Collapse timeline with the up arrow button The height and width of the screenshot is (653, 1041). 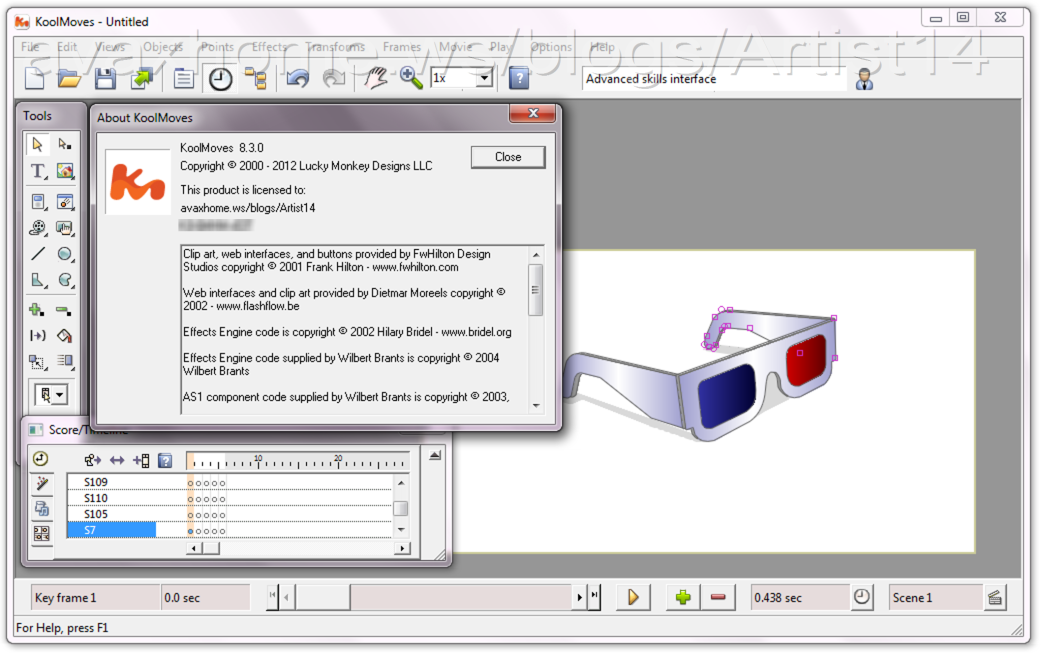click(435, 455)
